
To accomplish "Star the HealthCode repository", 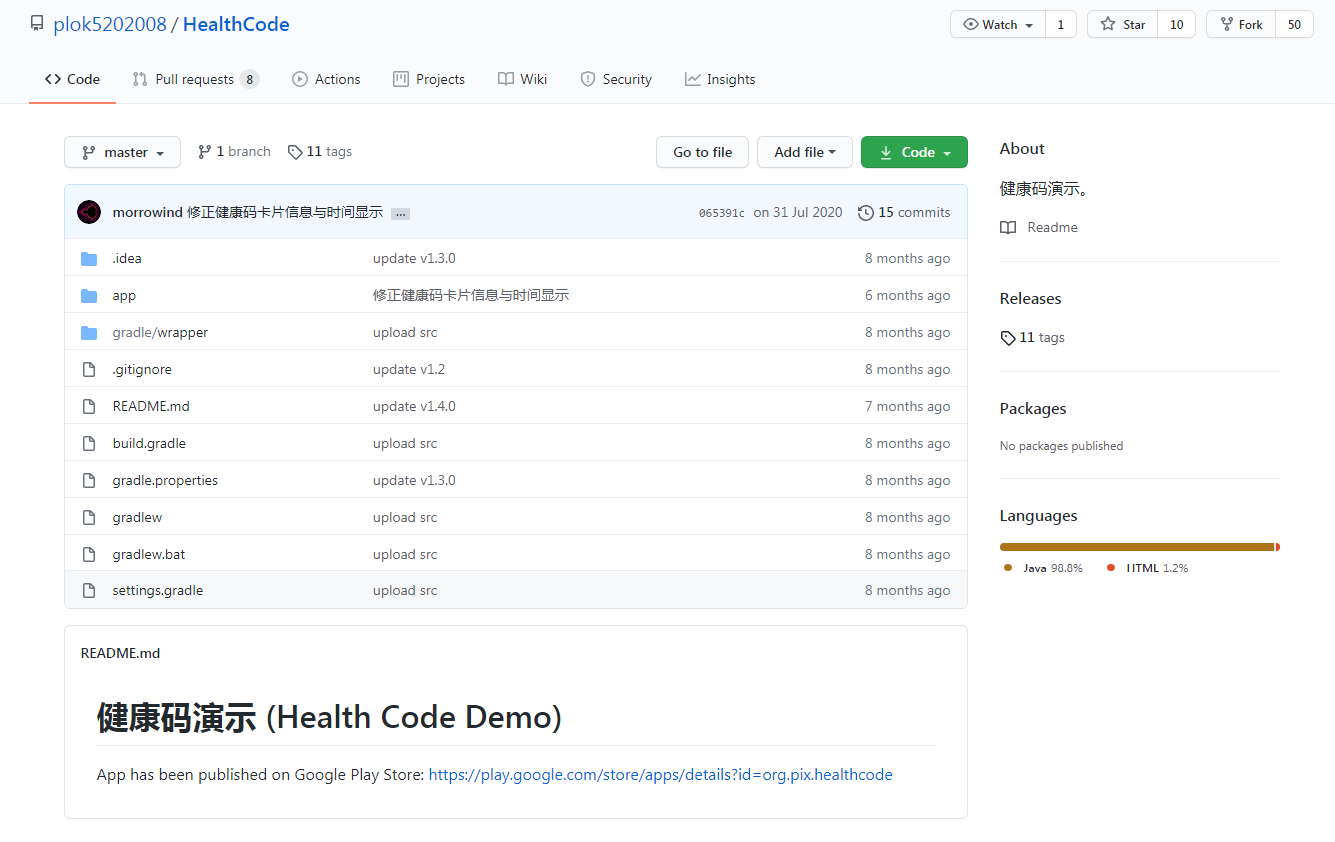I will click(x=1123, y=25).
